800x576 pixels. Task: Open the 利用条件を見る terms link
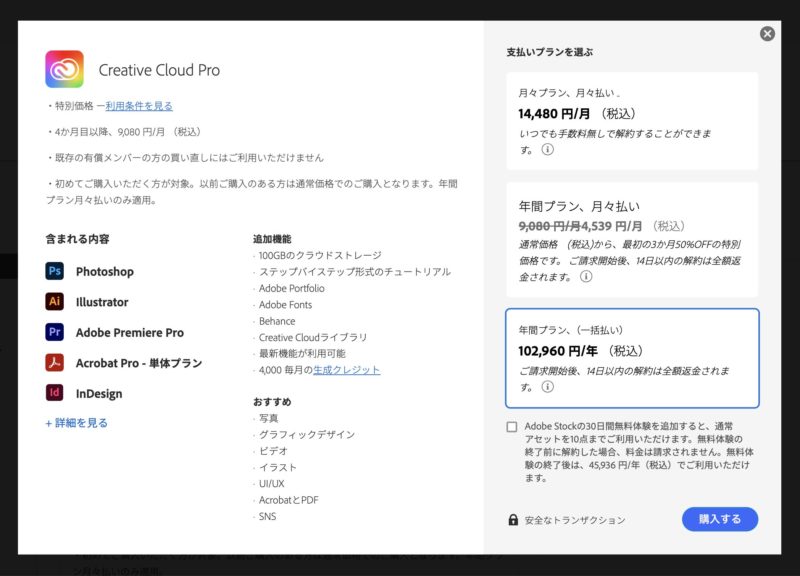(x=139, y=106)
